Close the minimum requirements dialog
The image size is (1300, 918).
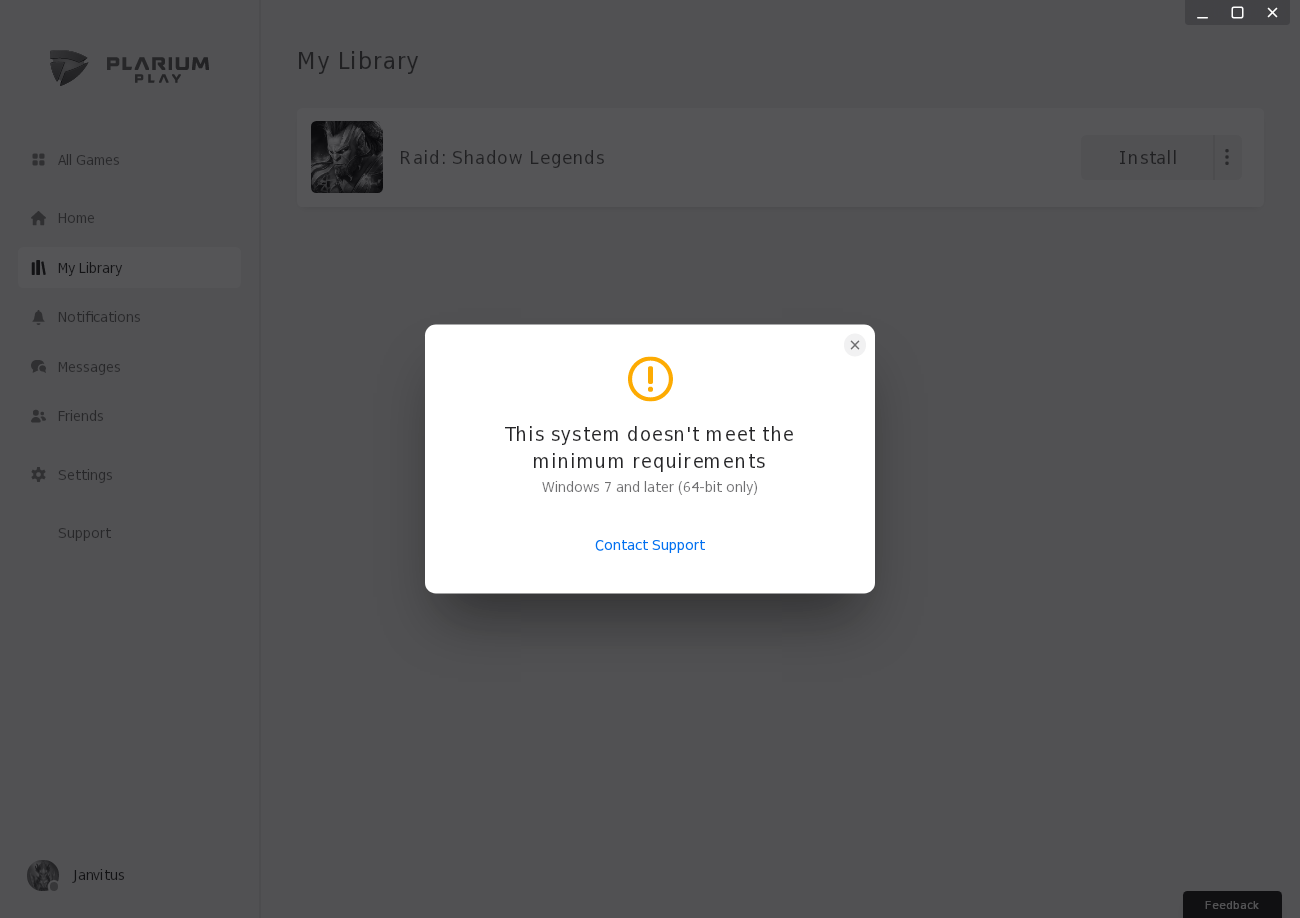(x=855, y=345)
